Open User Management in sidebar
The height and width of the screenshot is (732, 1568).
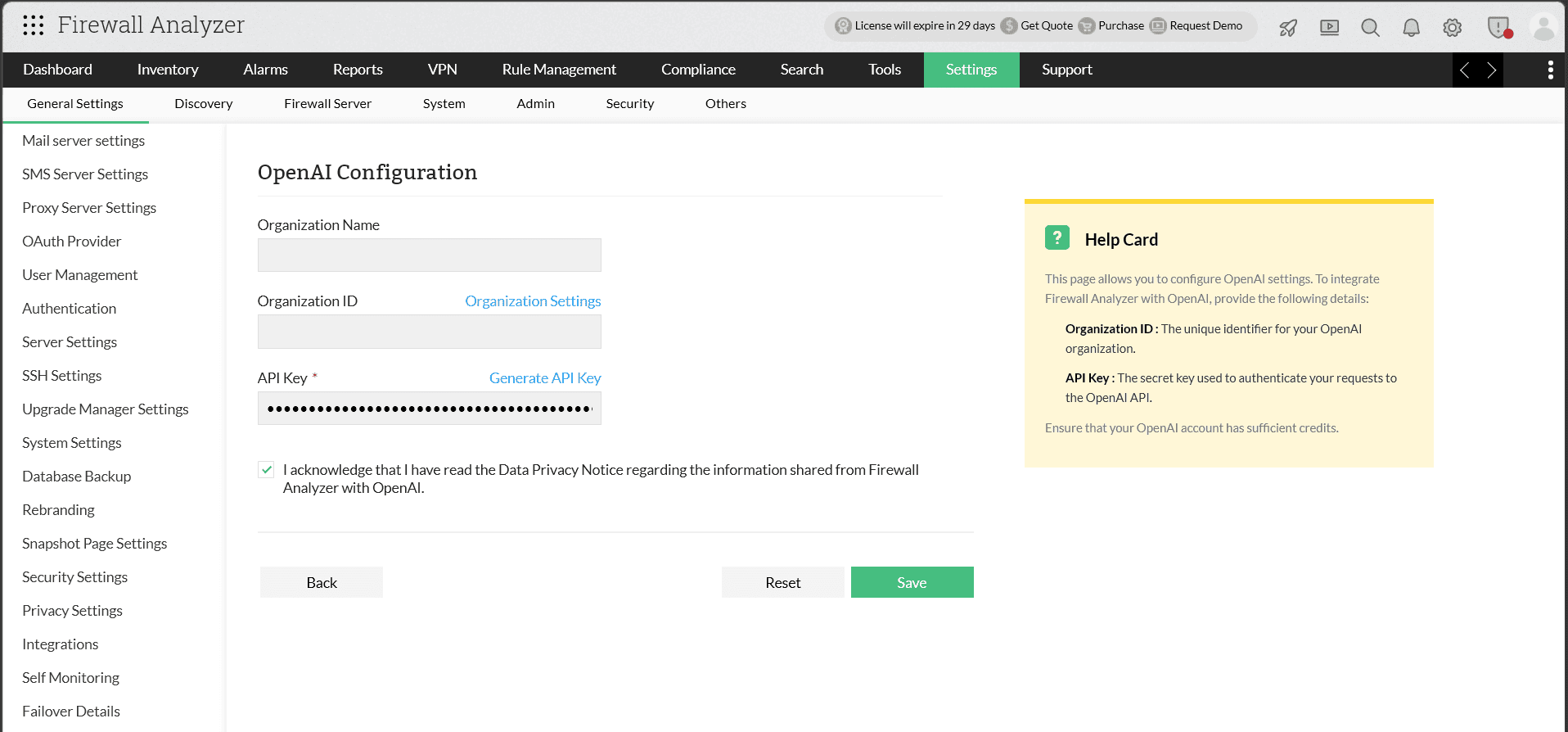tap(79, 275)
